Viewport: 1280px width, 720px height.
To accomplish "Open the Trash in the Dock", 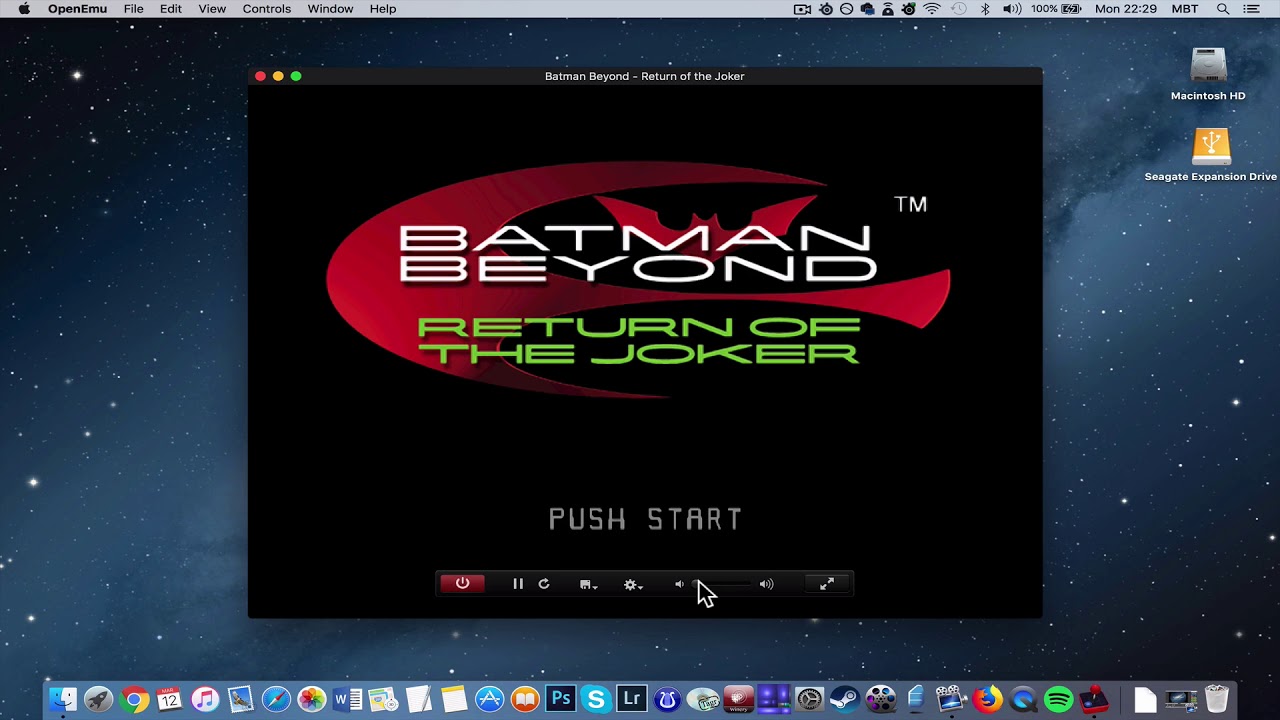I will (1217, 699).
